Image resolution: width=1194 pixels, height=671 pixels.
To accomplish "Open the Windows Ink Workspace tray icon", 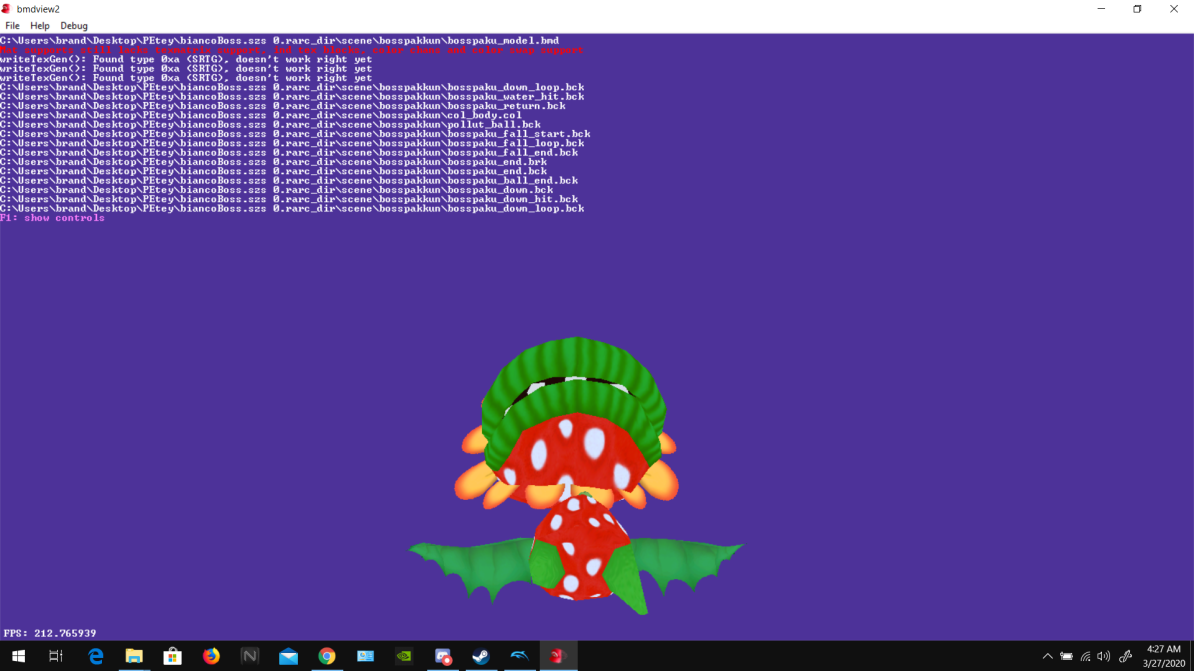I will click(x=1125, y=656).
